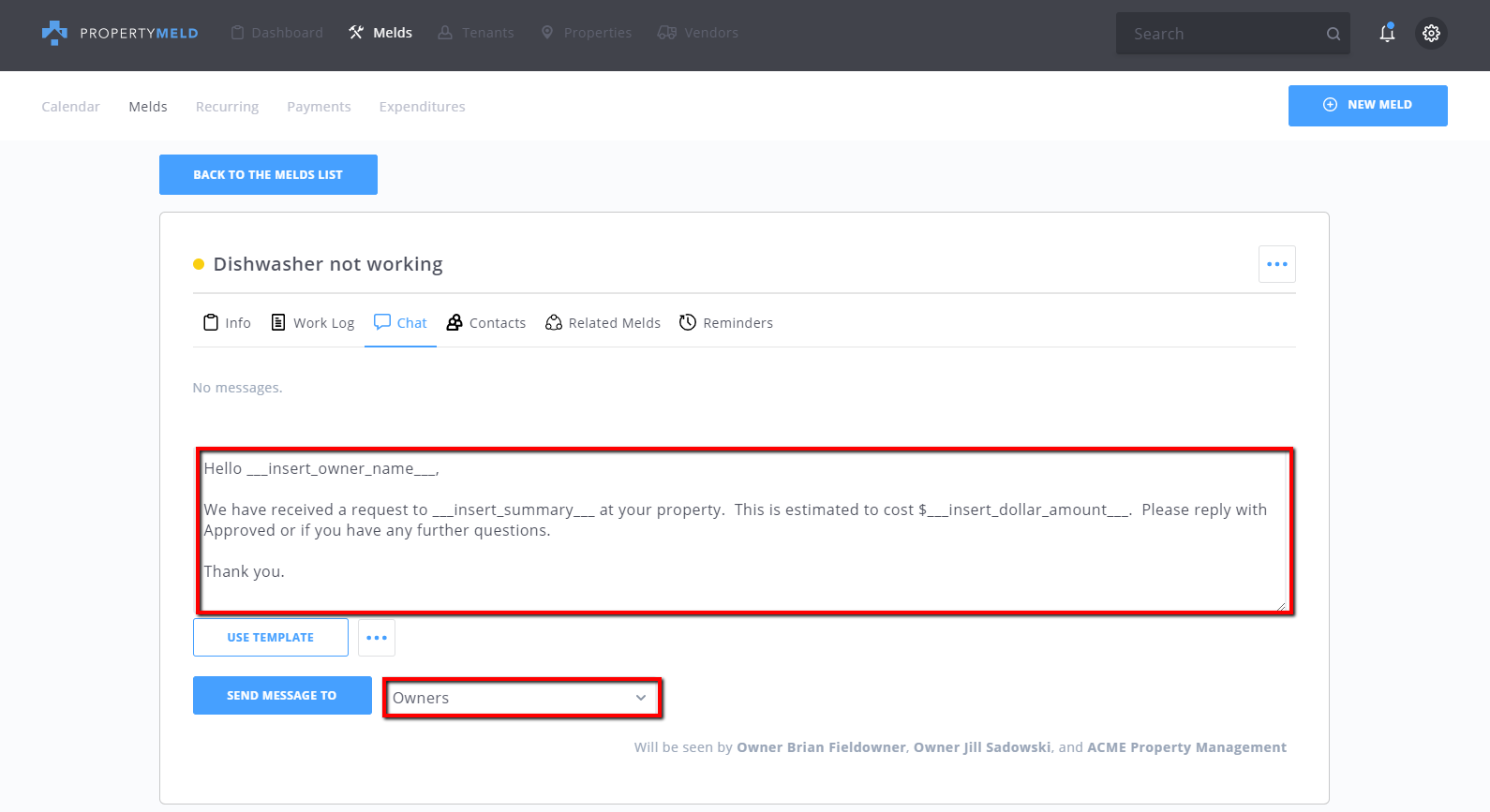Click the search magnifier icon
The height and width of the screenshot is (812, 1490).
click(1334, 34)
